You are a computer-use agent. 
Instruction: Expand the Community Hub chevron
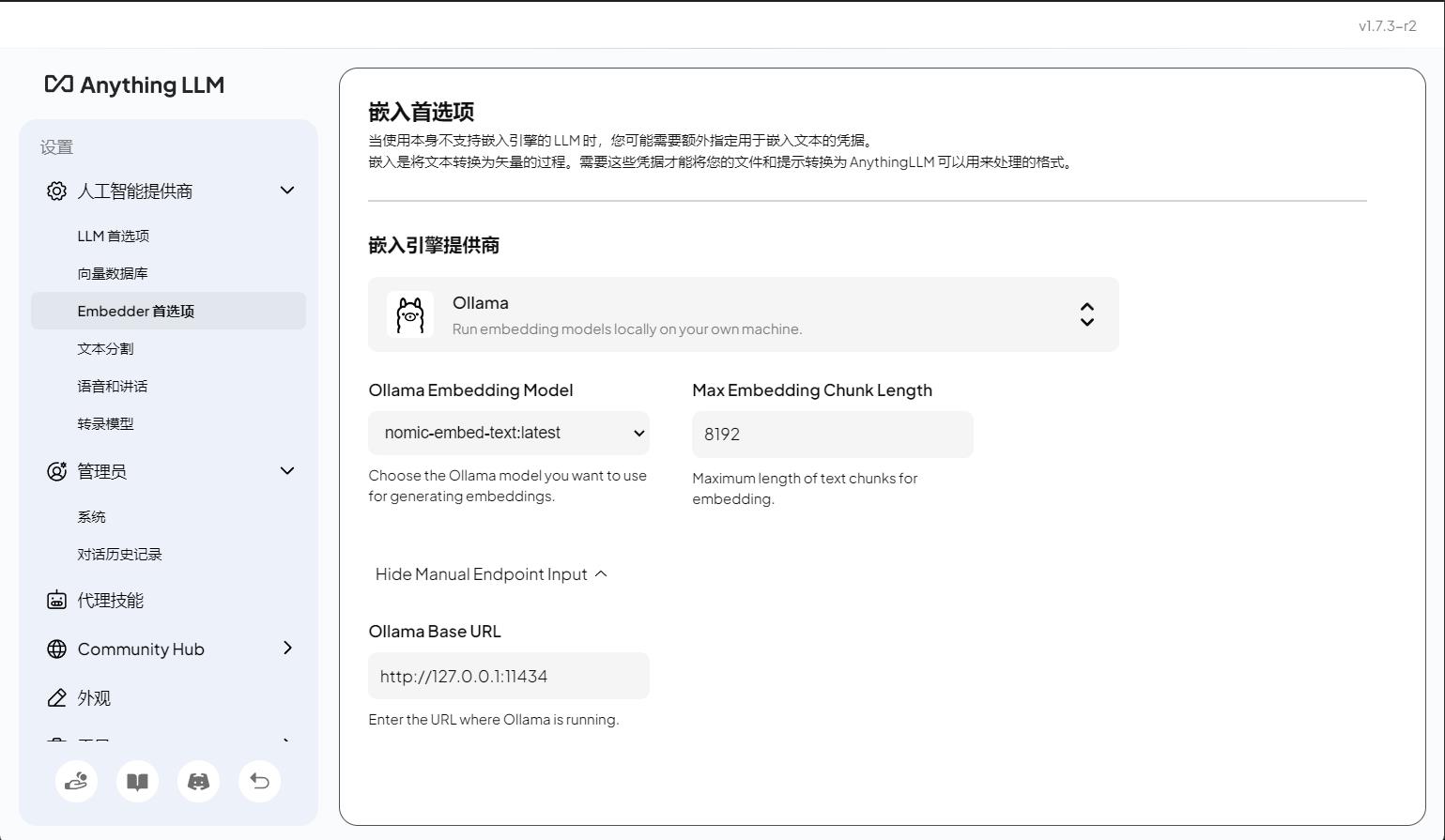point(287,649)
